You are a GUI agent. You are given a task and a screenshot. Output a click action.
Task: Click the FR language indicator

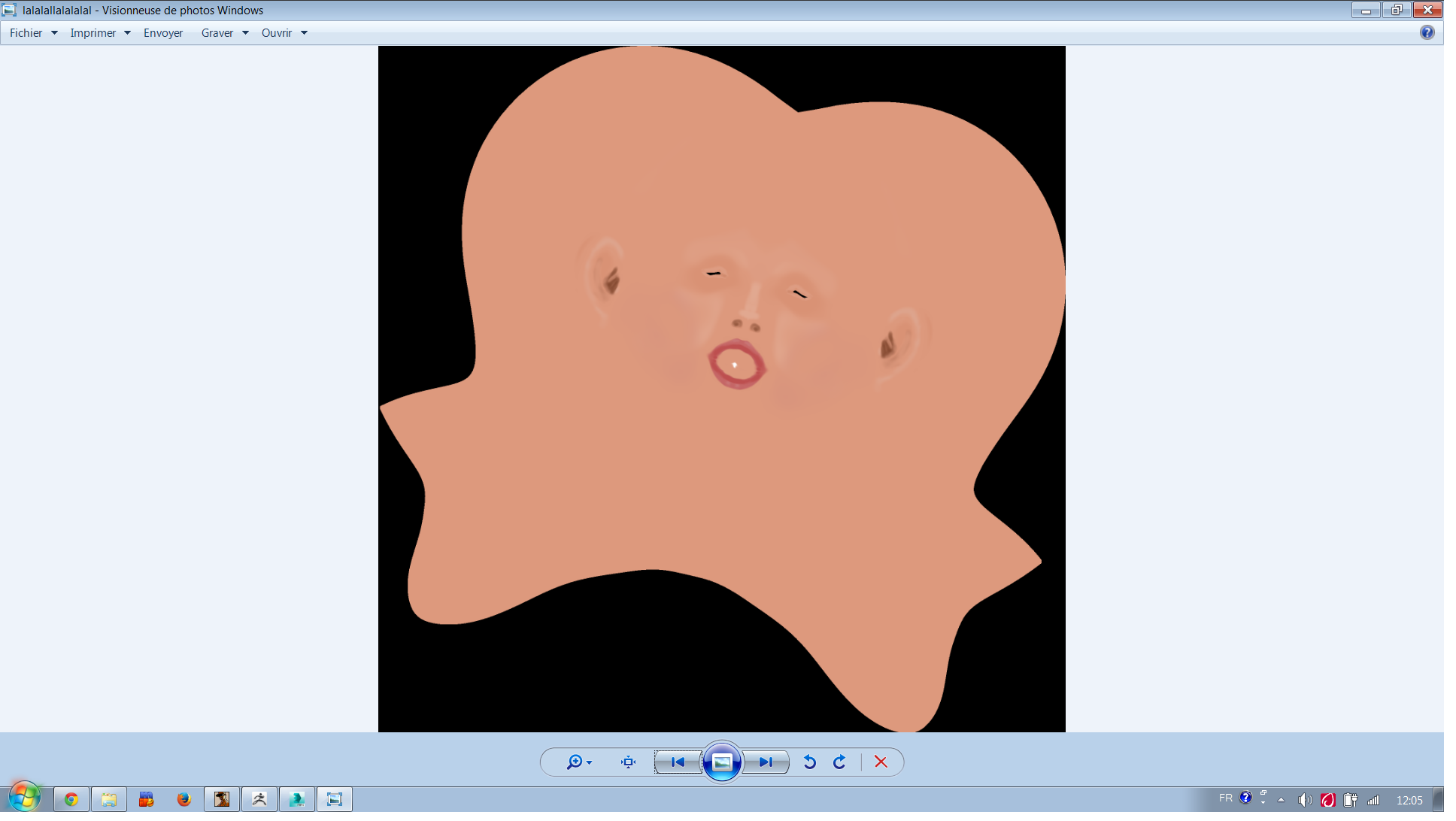[1226, 798]
